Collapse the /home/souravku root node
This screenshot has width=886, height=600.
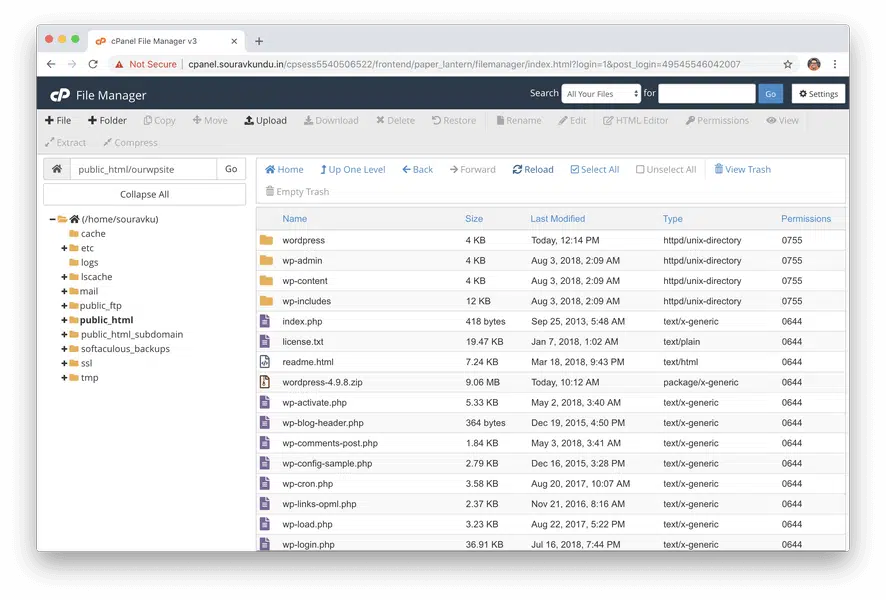tap(51, 219)
